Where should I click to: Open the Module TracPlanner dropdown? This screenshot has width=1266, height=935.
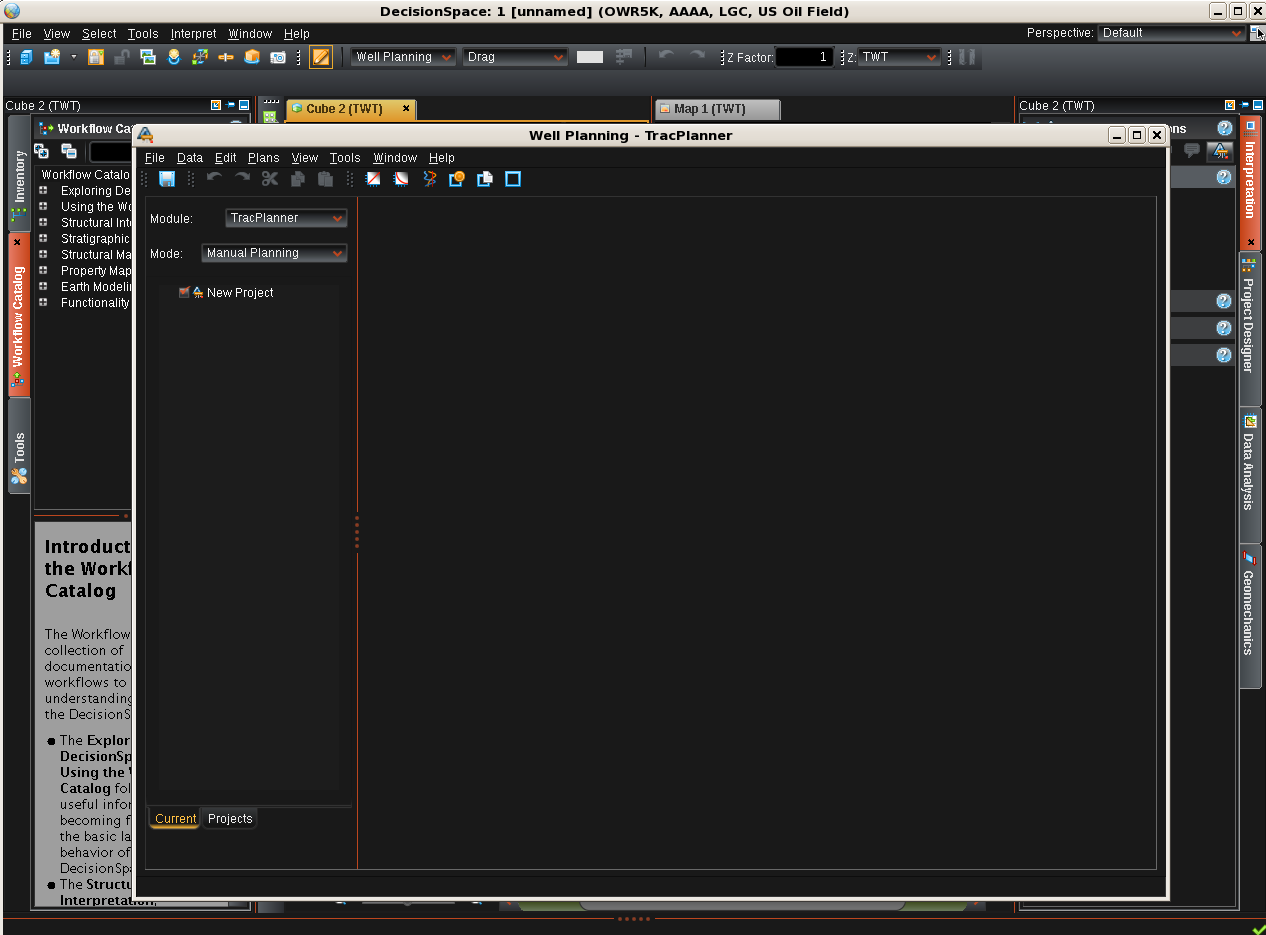tap(286, 218)
